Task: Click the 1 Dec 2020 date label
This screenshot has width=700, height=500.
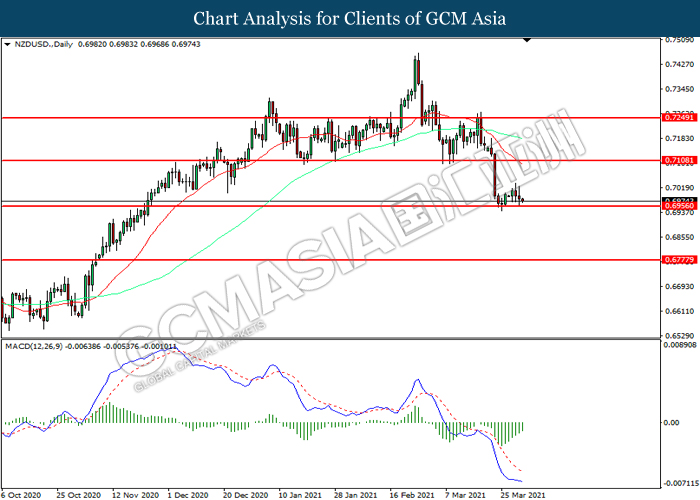Action: 188,495
